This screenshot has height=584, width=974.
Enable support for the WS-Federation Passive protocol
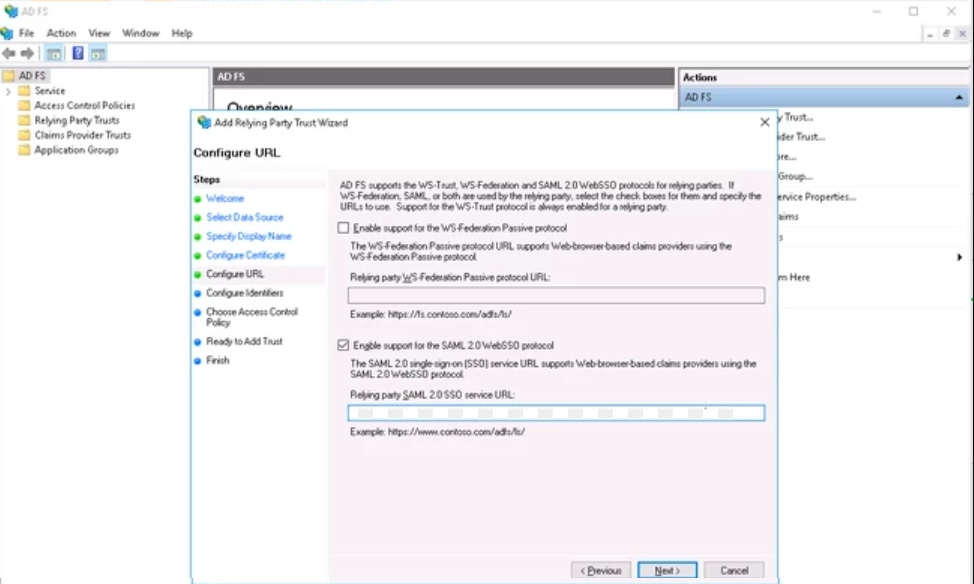344,228
